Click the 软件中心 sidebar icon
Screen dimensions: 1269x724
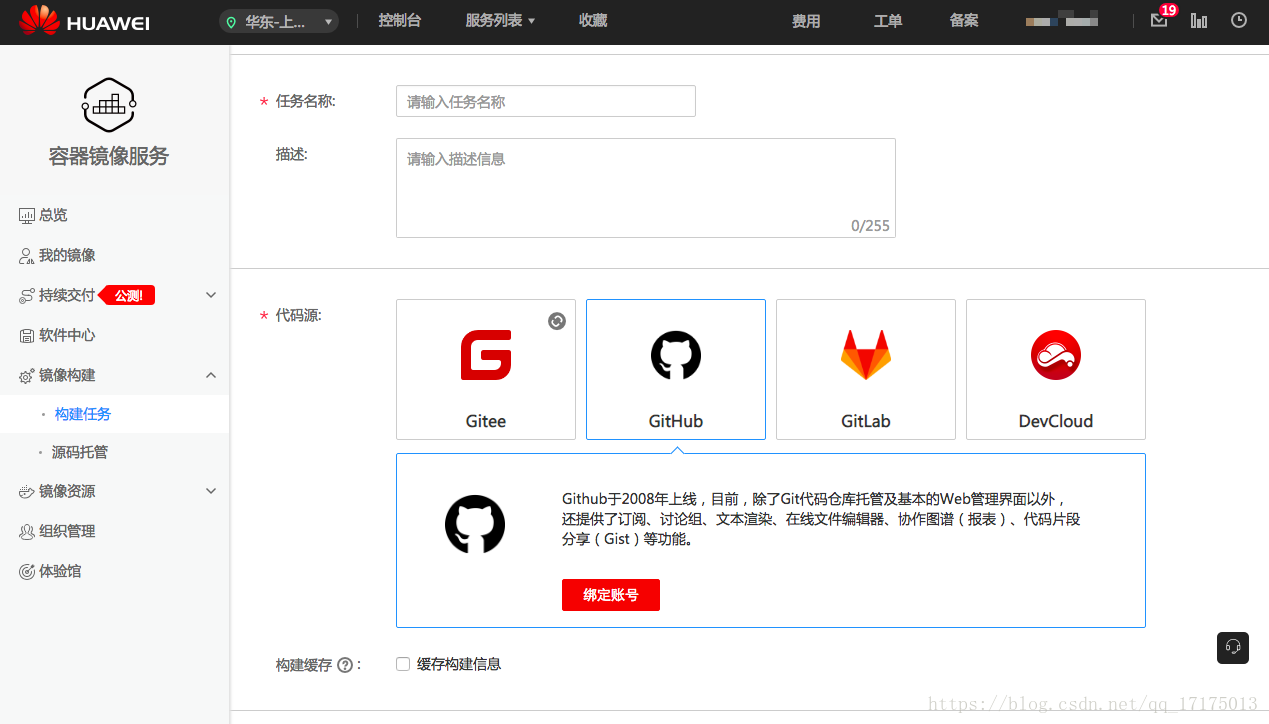coord(27,336)
